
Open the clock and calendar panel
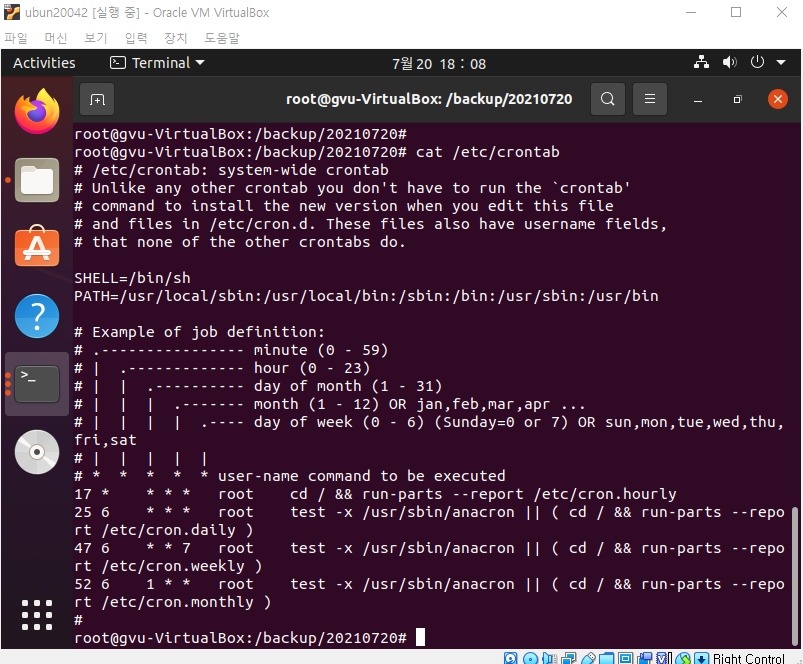439,63
